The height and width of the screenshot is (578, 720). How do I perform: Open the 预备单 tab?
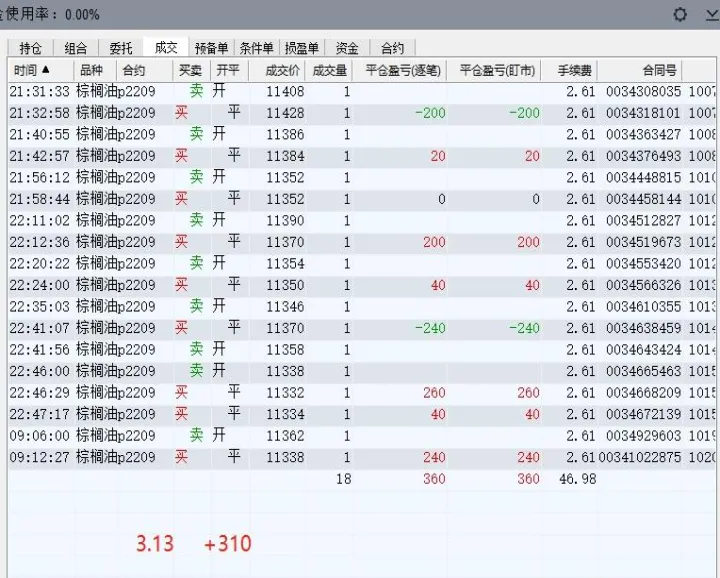211,48
